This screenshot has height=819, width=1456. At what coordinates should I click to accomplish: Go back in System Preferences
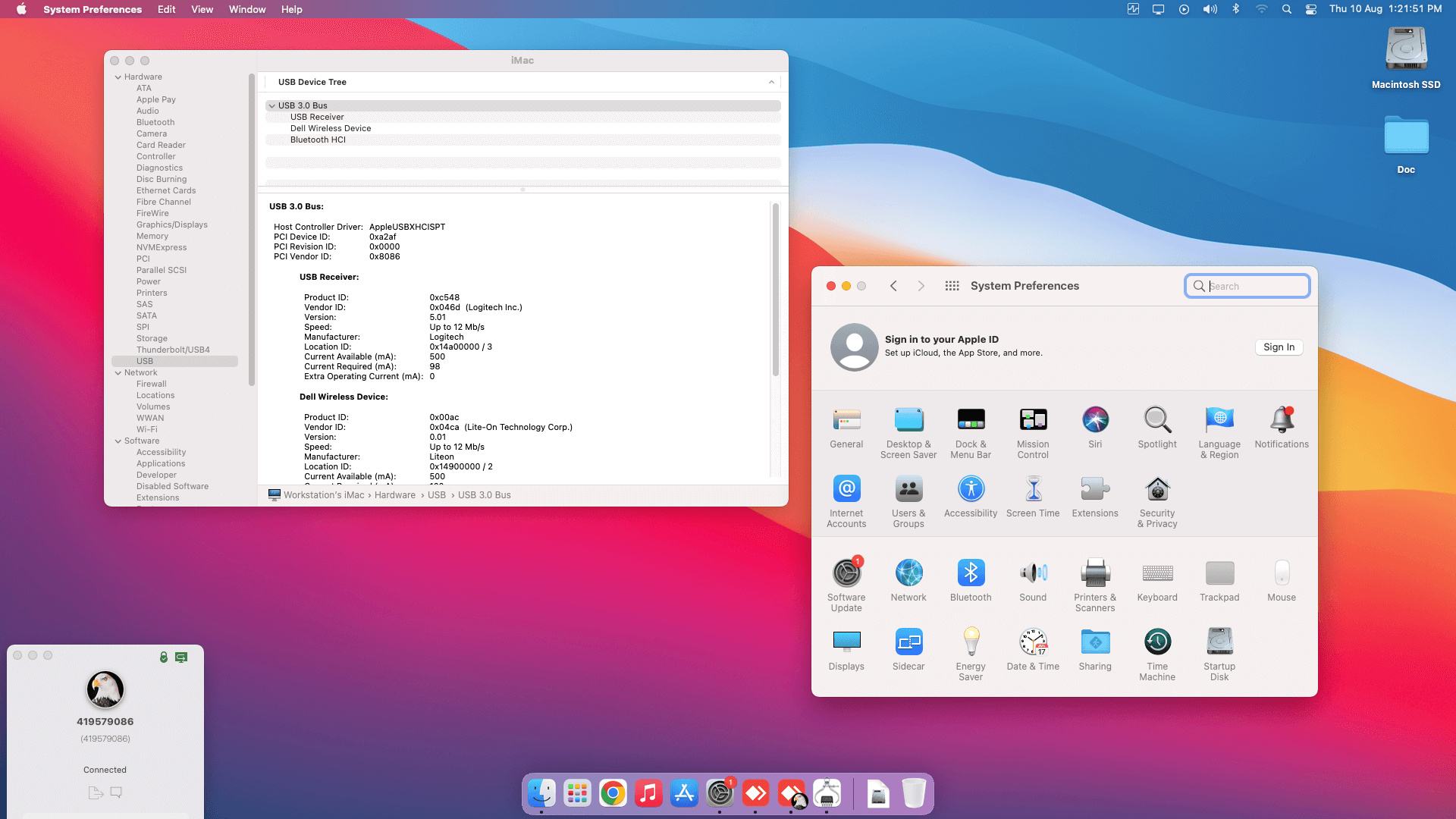[893, 286]
